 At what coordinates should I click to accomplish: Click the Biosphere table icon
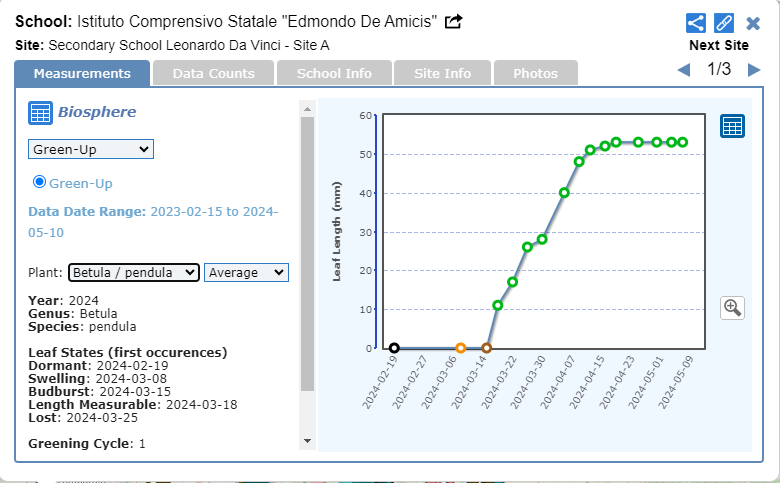(x=40, y=113)
